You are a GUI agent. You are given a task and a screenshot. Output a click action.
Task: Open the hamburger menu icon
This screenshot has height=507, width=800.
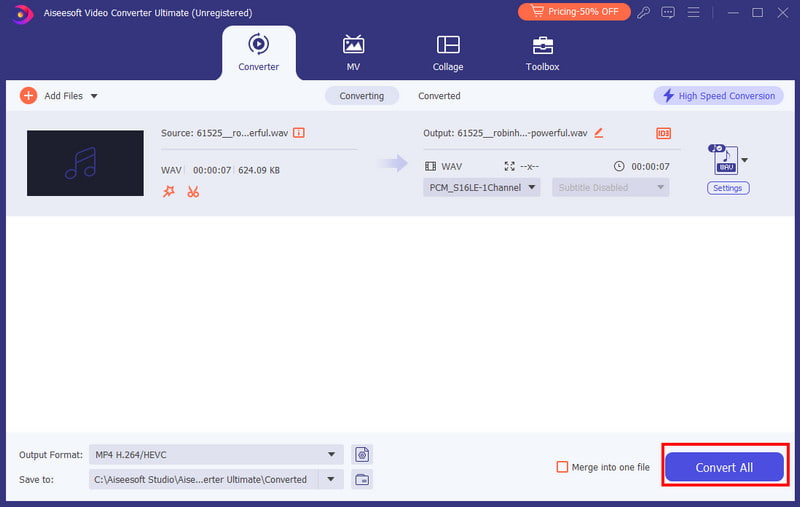point(693,12)
